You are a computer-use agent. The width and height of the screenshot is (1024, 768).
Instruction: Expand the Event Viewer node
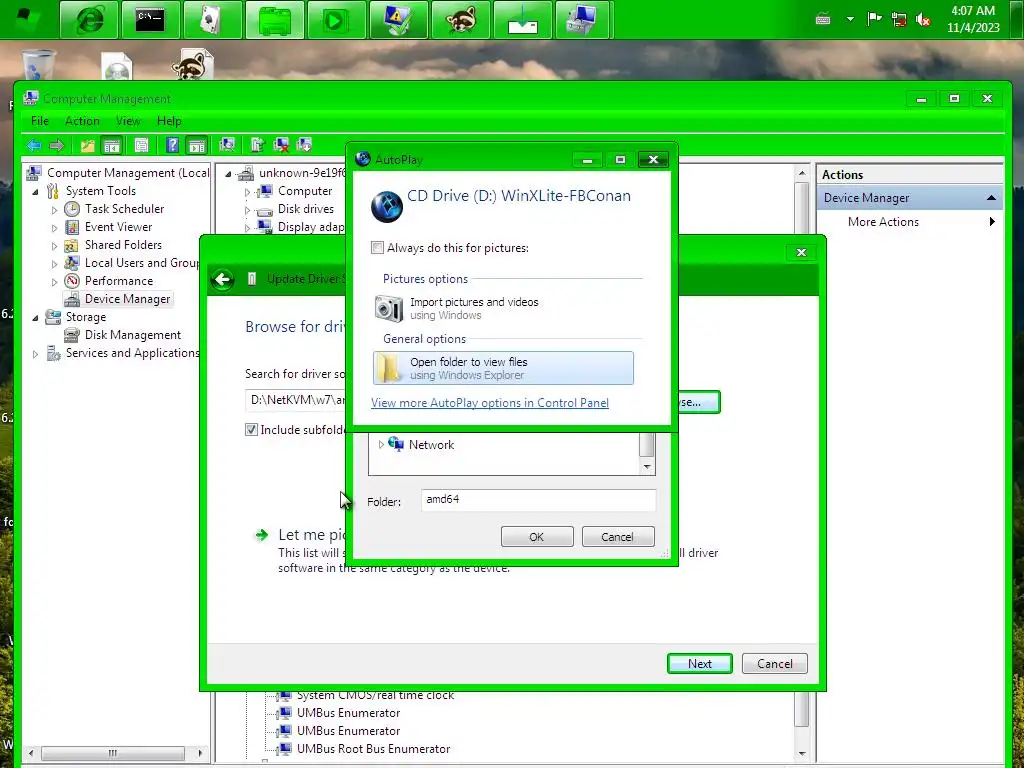pyautogui.click(x=54, y=228)
